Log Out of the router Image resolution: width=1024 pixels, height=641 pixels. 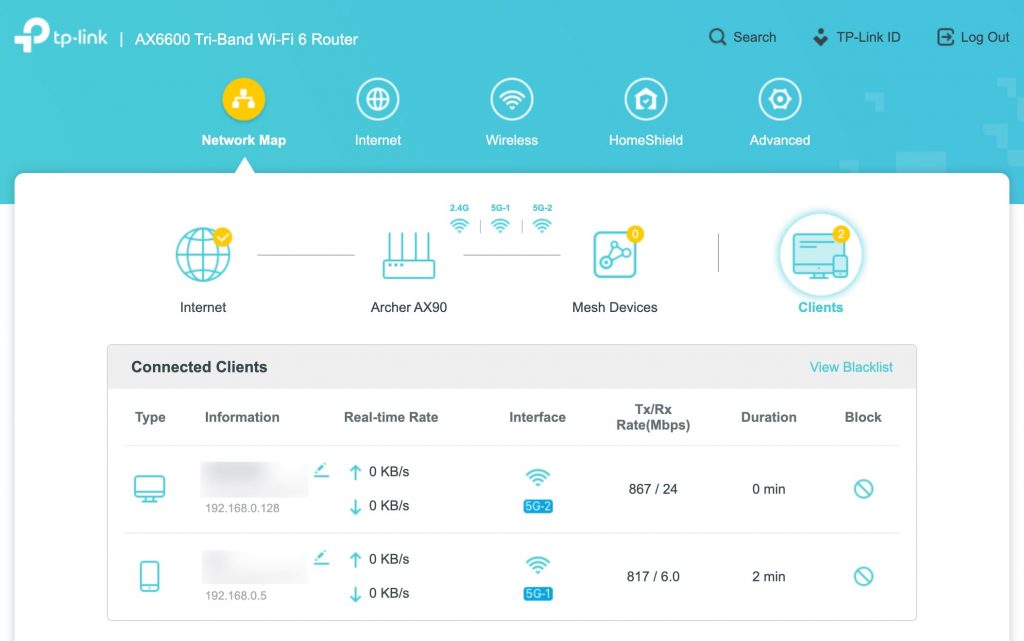[x=973, y=37]
